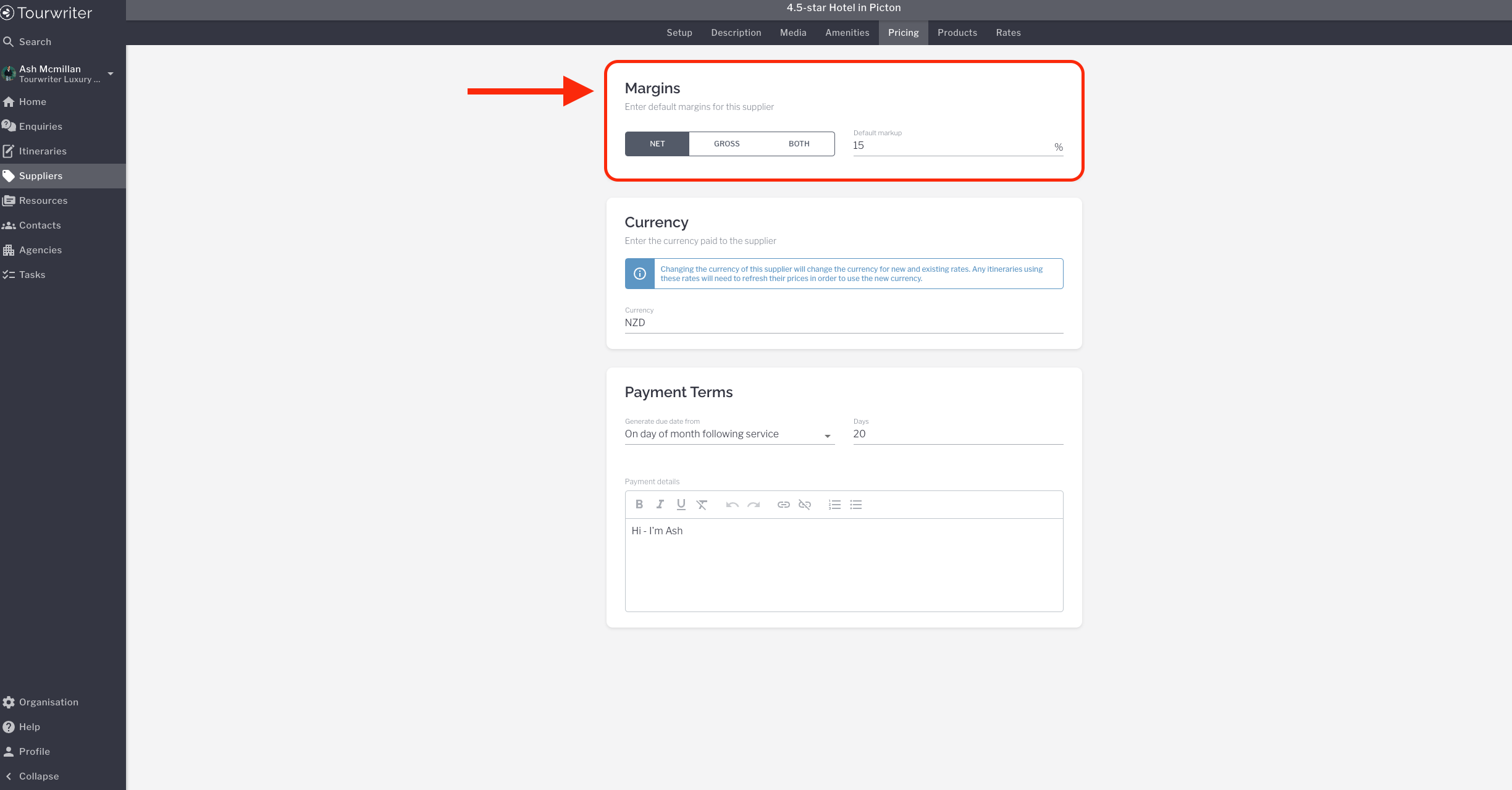This screenshot has height=790, width=1512.
Task: Go to Itineraries in sidebar
Action: pos(43,151)
